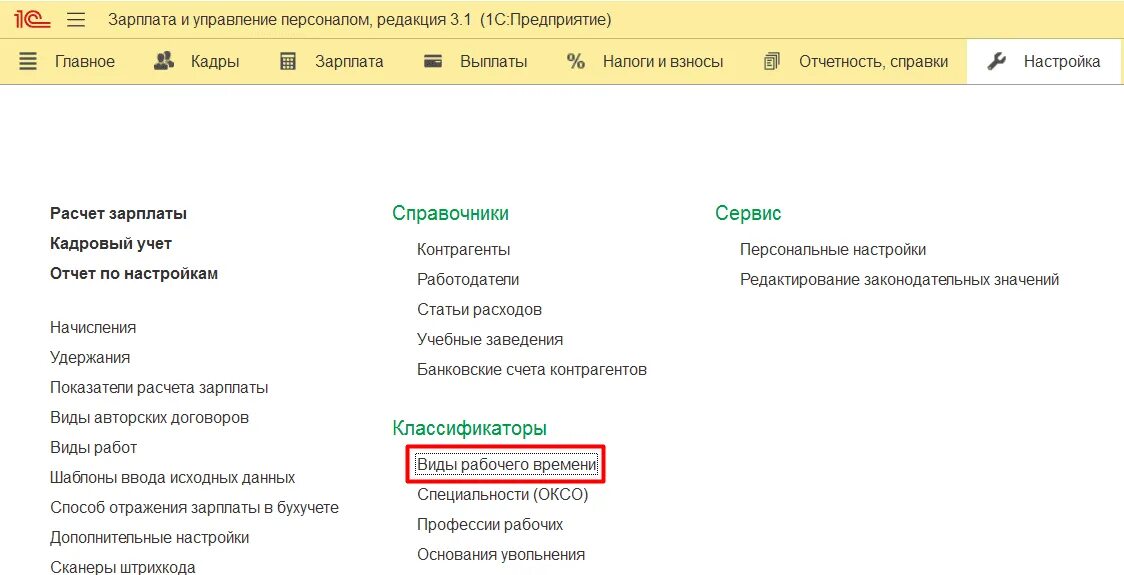Image resolution: width=1124 pixels, height=575 pixels.
Task: Open Основания увольнения classifier
Action: click(501, 555)
